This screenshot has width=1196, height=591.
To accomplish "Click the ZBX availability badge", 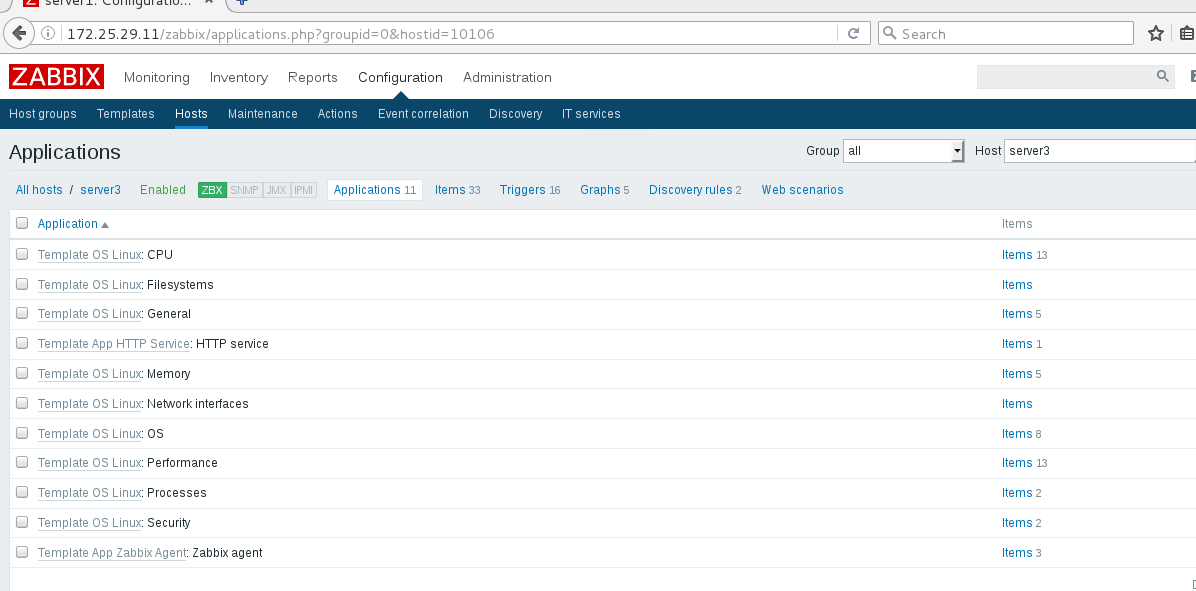I will point(212,190).
